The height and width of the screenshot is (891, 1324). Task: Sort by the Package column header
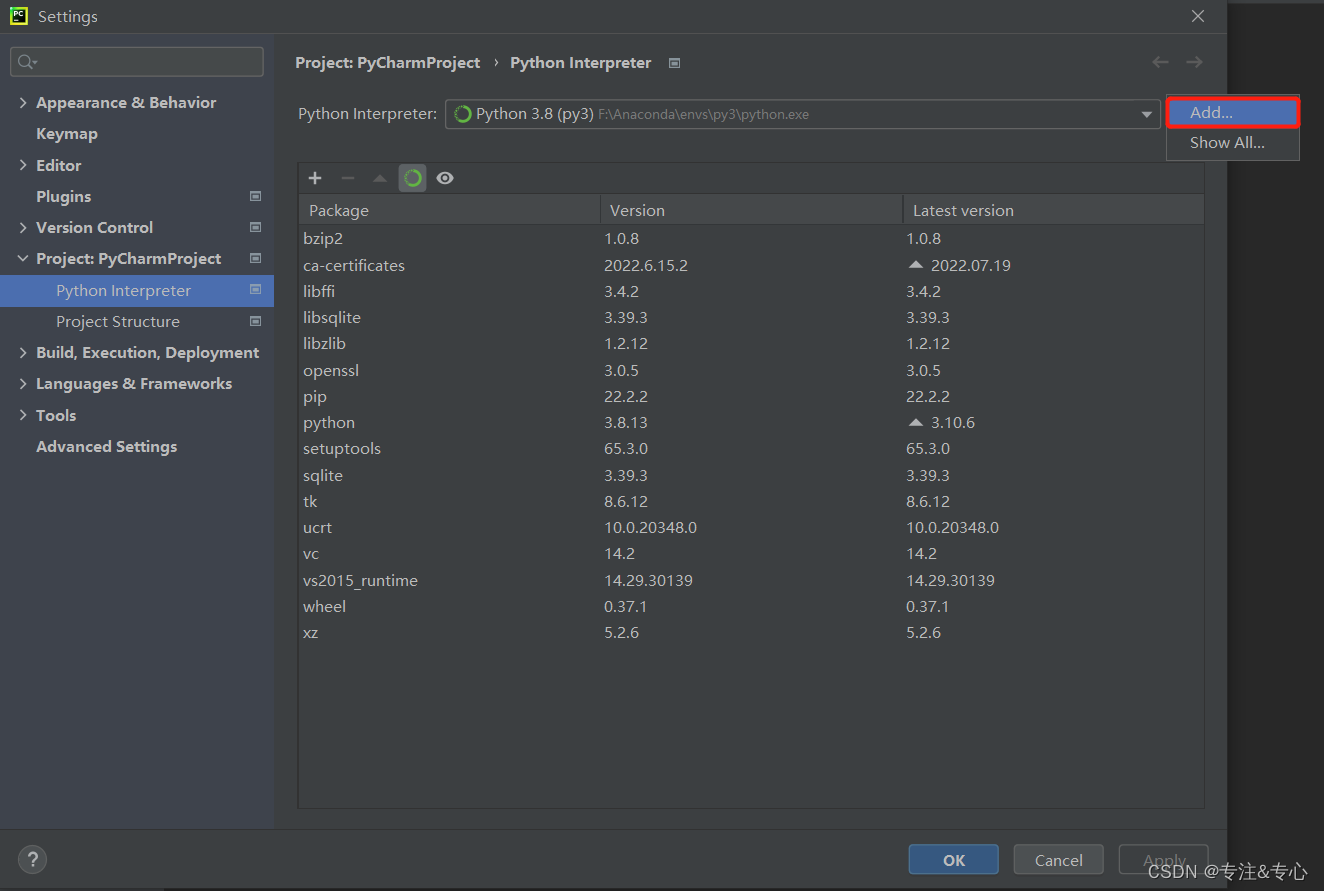click(x=449, y=210)
